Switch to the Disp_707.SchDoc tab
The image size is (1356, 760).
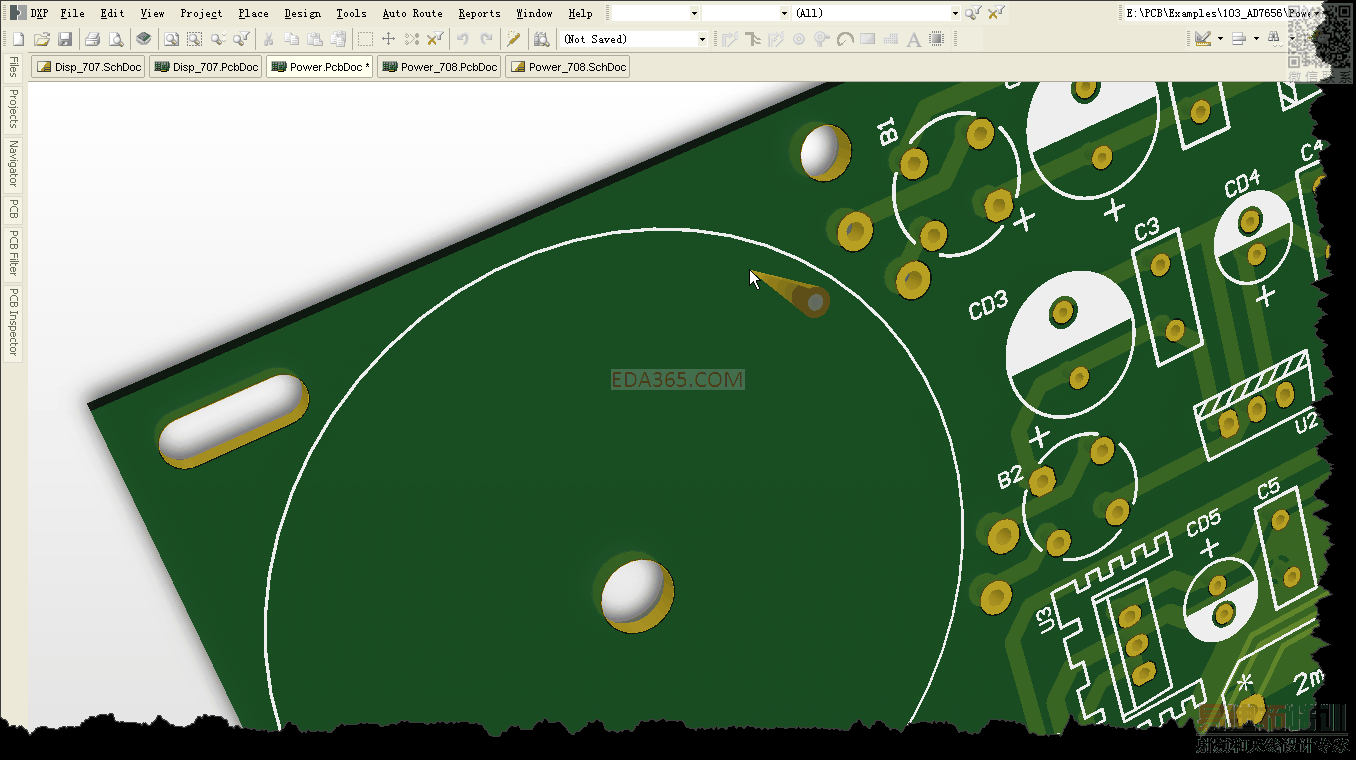pos(88,67)
